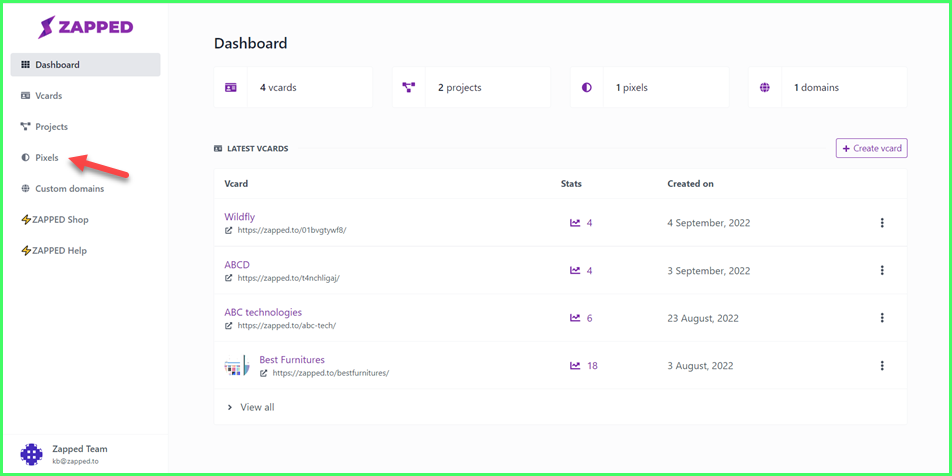
Task: Open the 4 vcards summary
Action: pyautogui.click(x=293, y=87)
